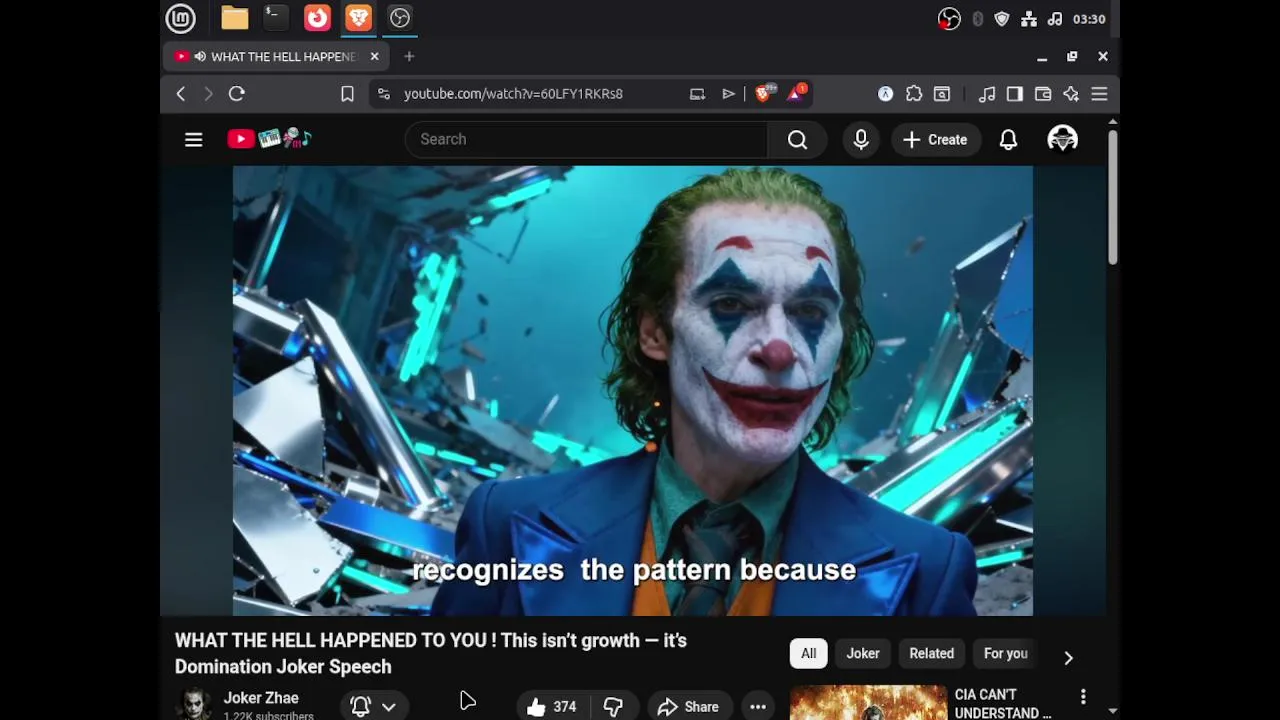1280x720 pixels.
Task: Select the All filter chip
Action: [x=808, y=654]
